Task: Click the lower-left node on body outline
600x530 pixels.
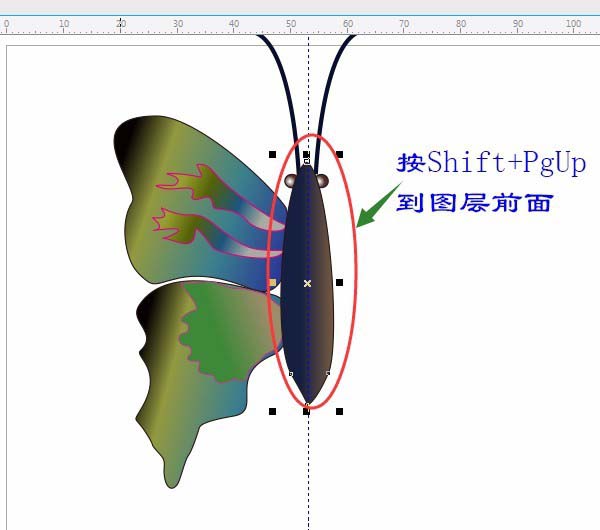Action: point(291,373)
